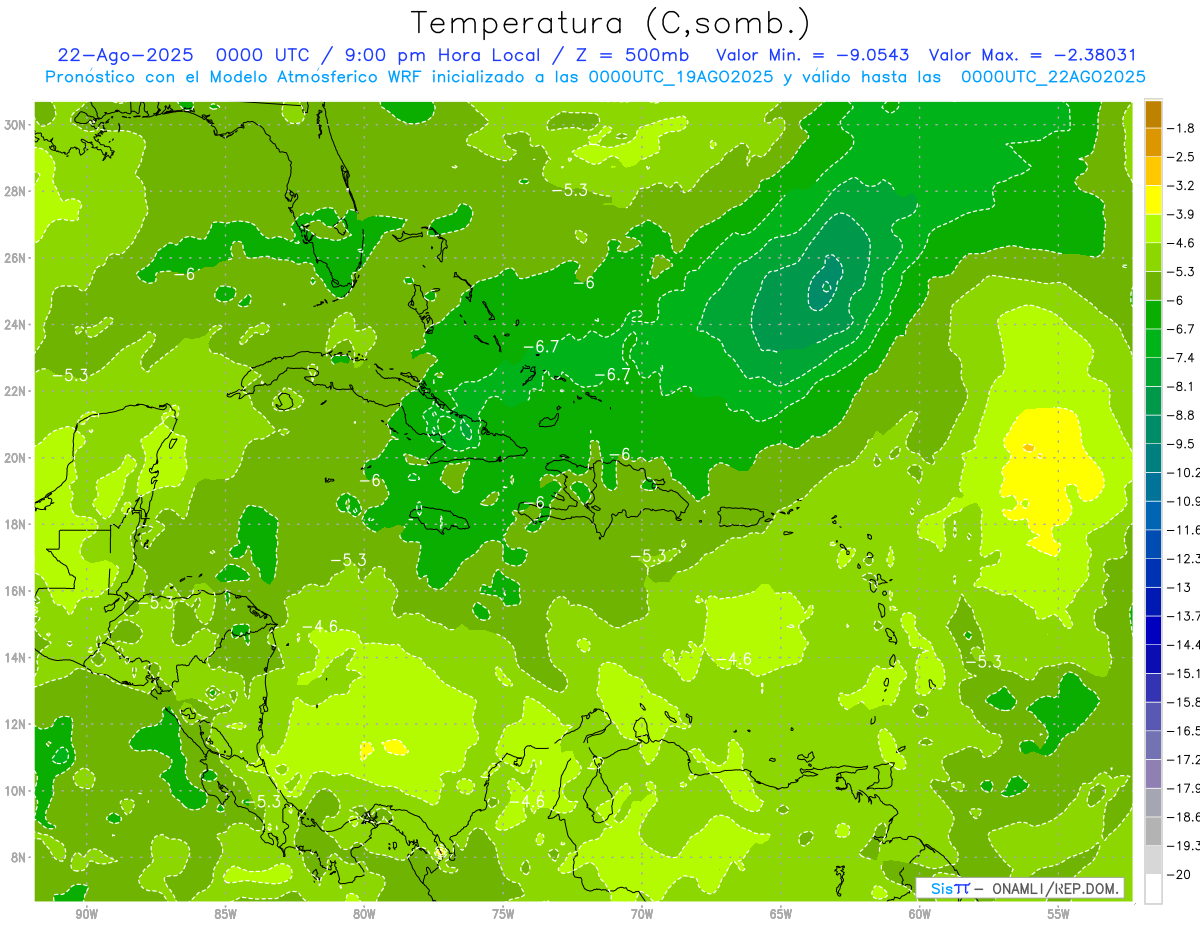
Task: Click the "-1.8" color scale value
Action: pyautogui.click(x=1183, y=128)
